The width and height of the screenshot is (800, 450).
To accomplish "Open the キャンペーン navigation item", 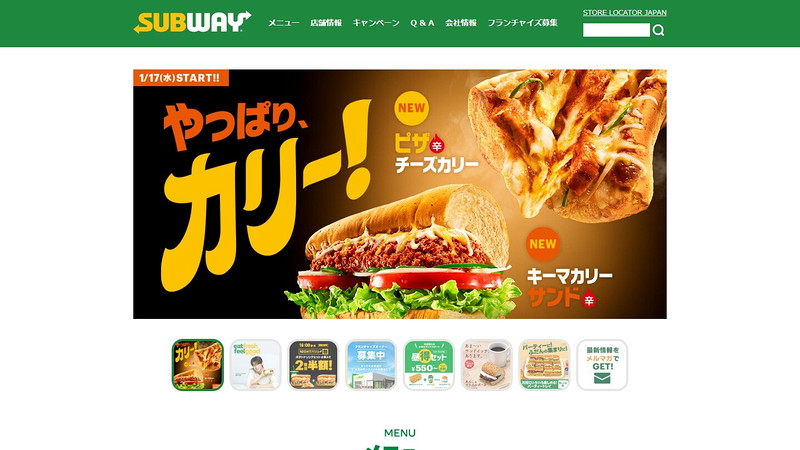I will point(376,23).
